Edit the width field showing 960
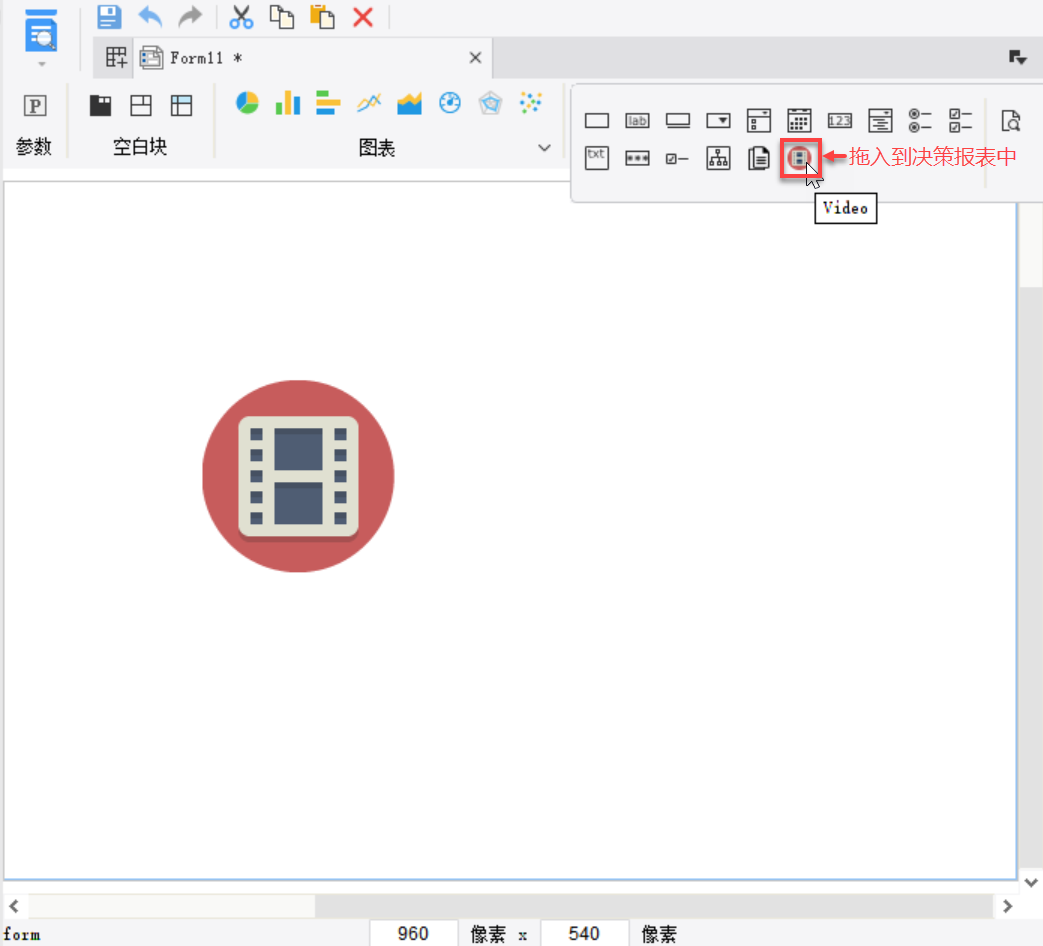Screen dimensions: 1043x946 point(413,933)
